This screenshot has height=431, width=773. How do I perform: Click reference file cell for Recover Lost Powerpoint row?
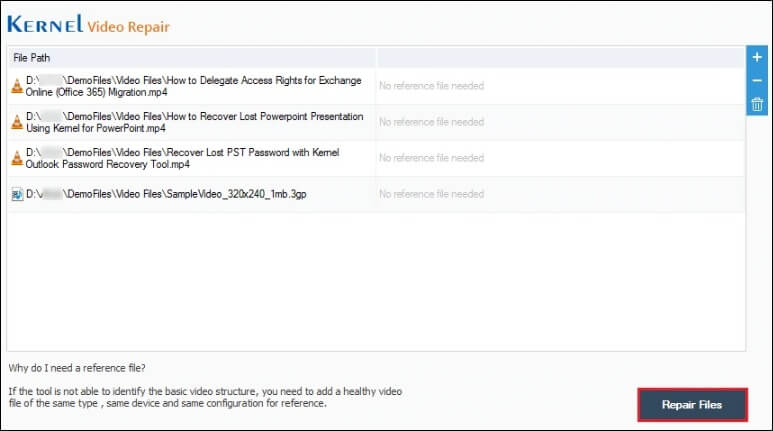click(x=561, y=122)
